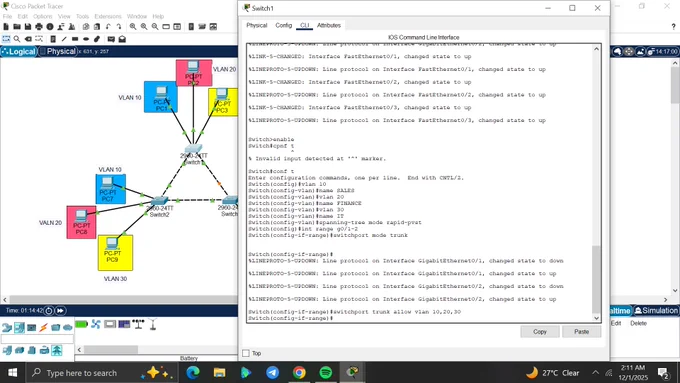Screen dimensions: 680x383
Task: Select the Battery device in component list
Action: tap(82, 324)
